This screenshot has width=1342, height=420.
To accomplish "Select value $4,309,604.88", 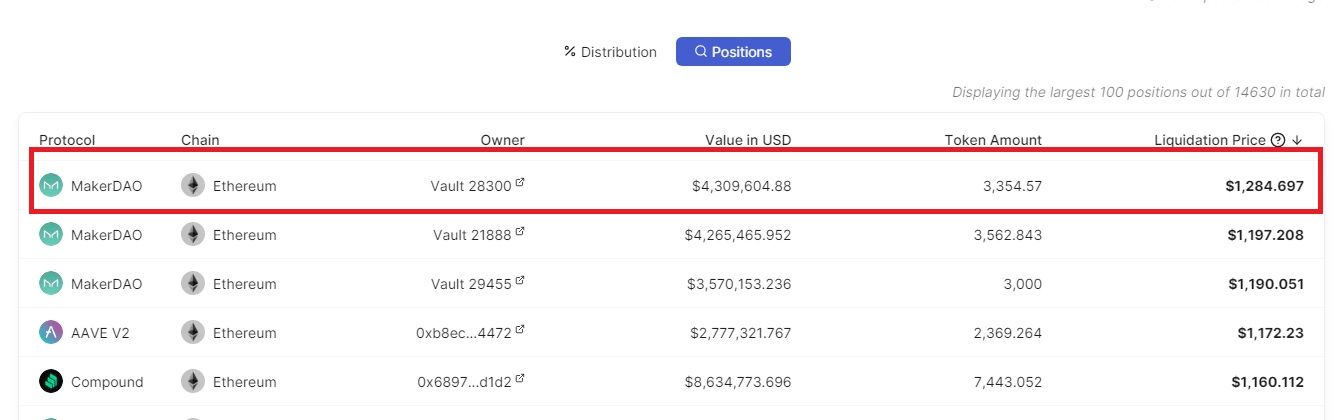I will click(741, 186).
